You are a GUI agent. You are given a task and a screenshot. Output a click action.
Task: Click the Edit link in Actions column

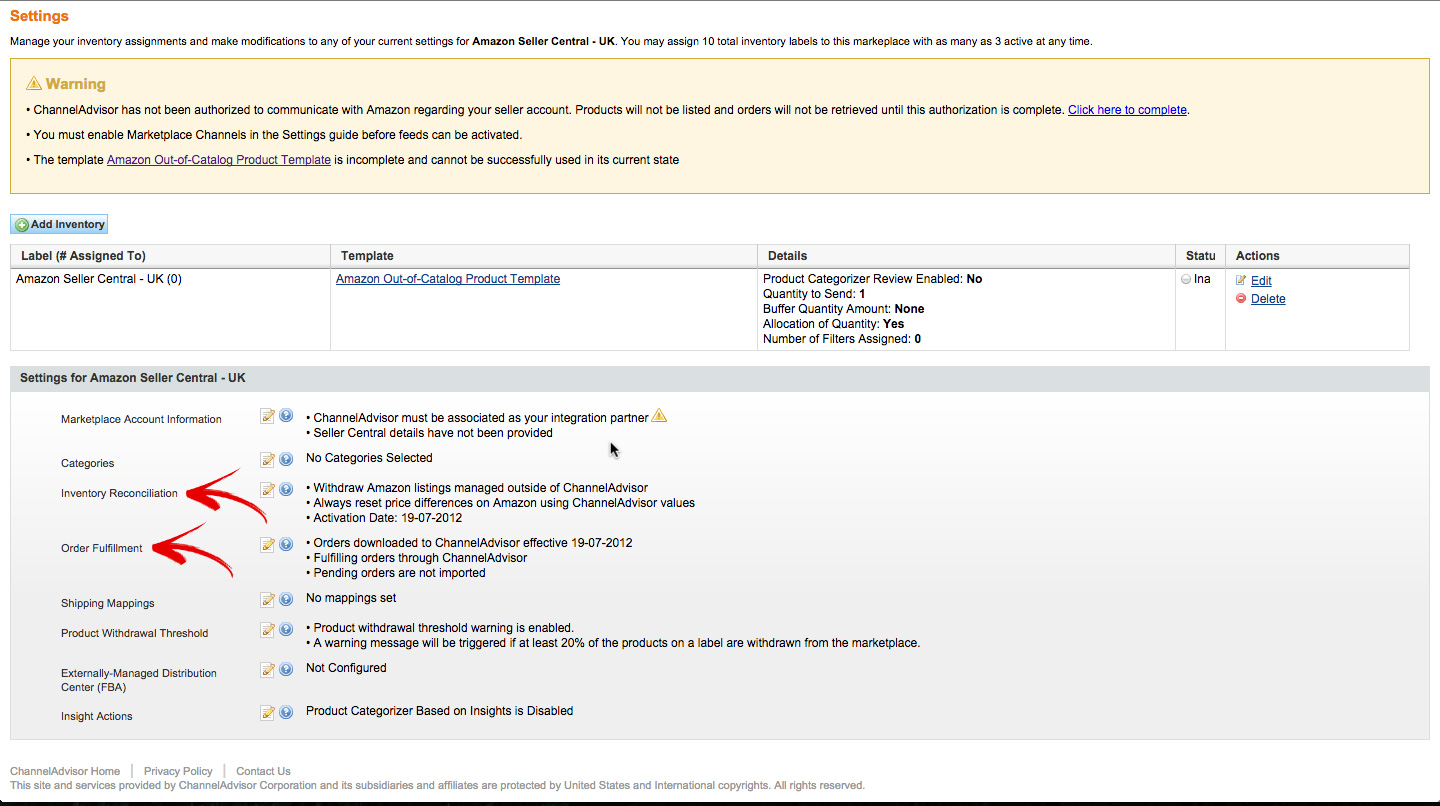click(x=1261, y=281)
